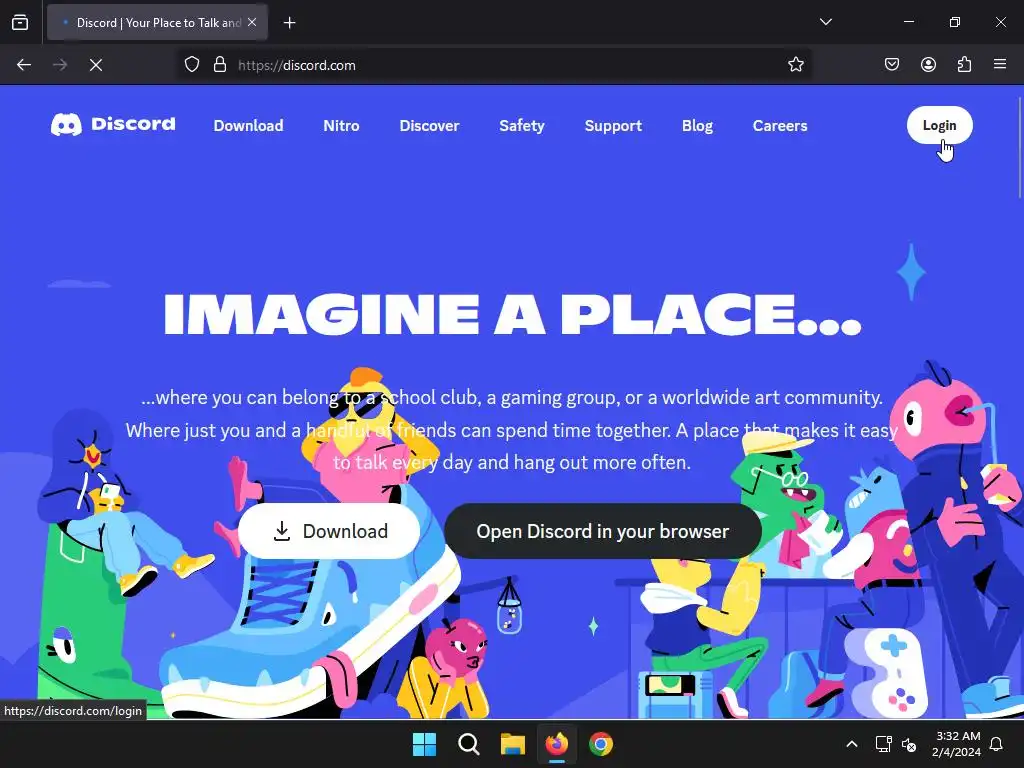Viewport: 1024px width, 768px height.
Task: Open the Discover navigation link
Action: (429, 125)
